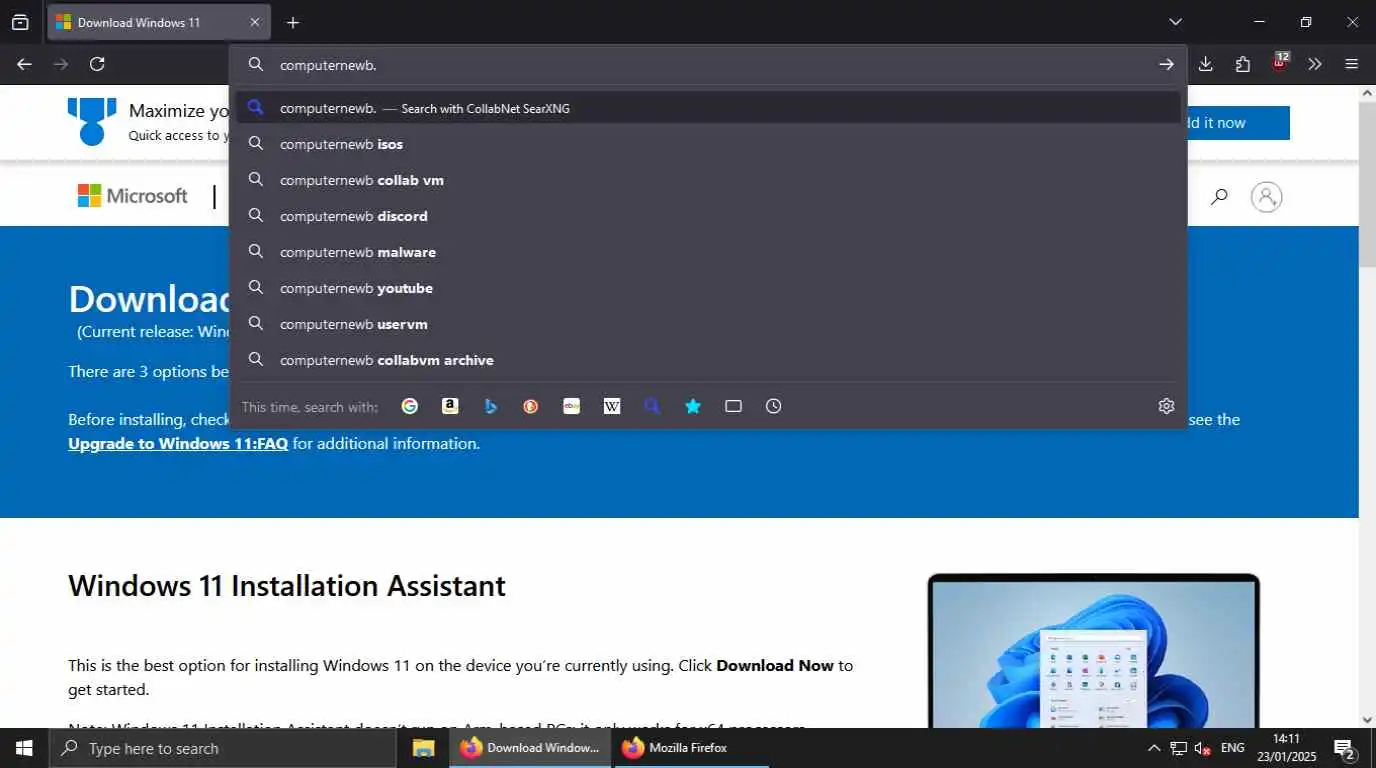Open muted volume tray icon

pos(1203,748)
